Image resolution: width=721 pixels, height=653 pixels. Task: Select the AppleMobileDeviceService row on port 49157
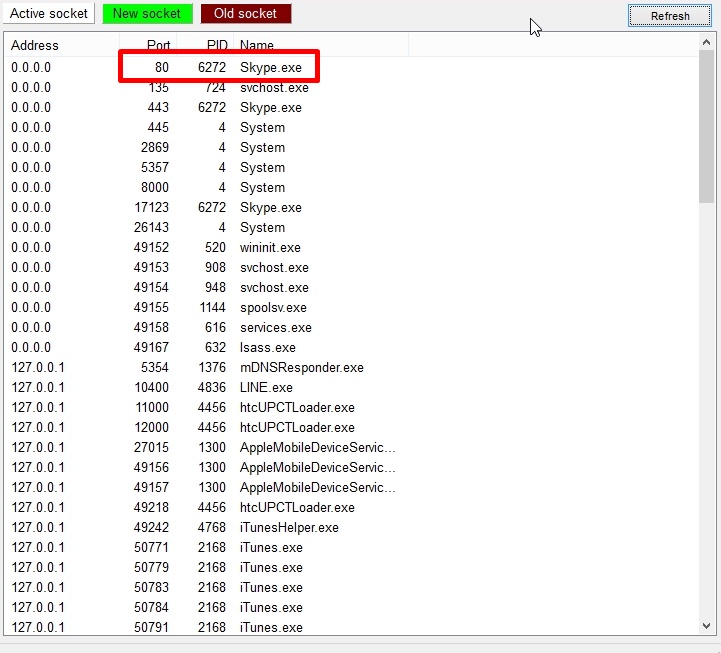pyautogui.click(x=351, y=487)
